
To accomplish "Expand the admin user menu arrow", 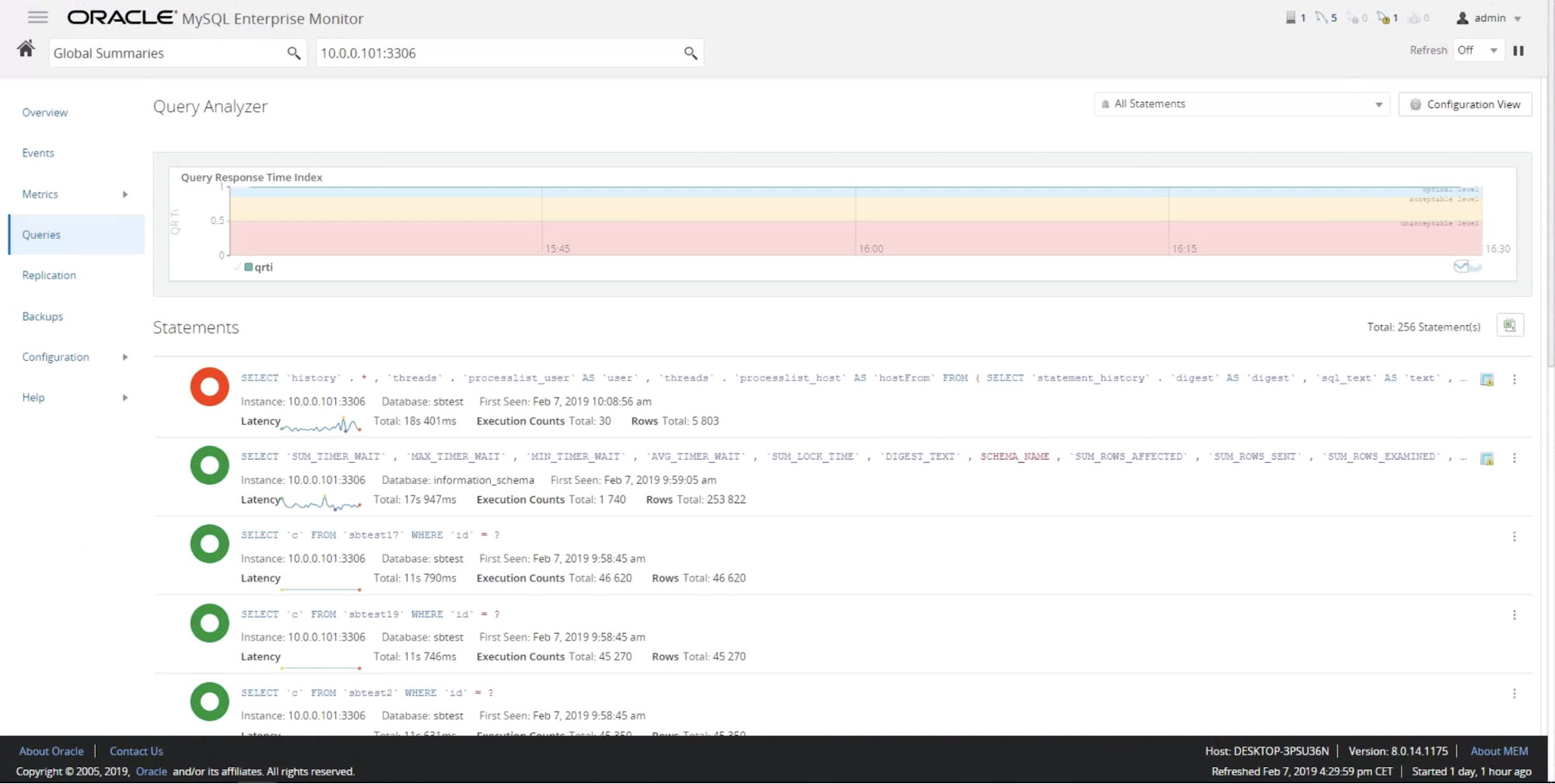I will (1517, 19).
